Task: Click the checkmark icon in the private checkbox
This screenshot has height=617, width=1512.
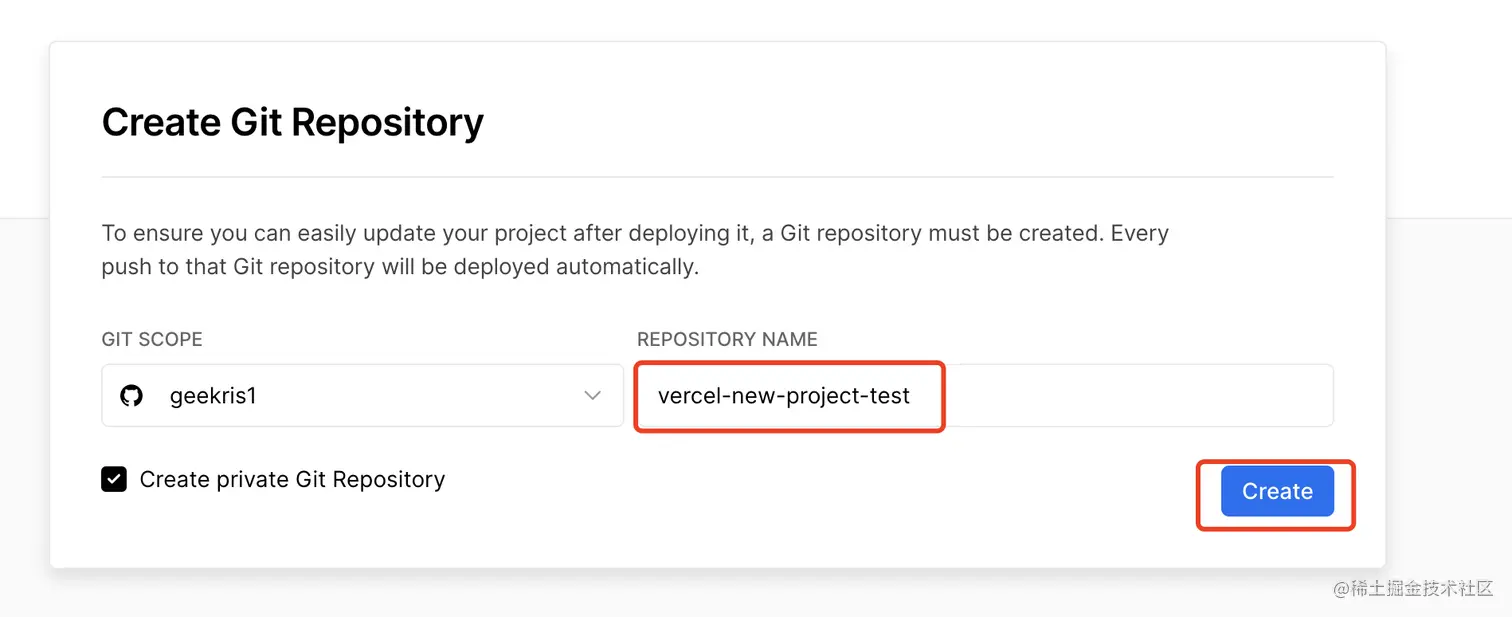Action: 114,479
